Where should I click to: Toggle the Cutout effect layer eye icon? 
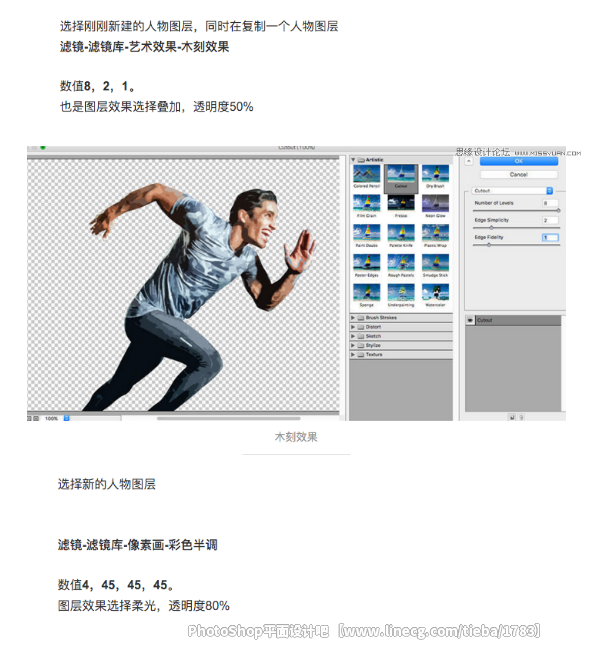click(470, 320)
